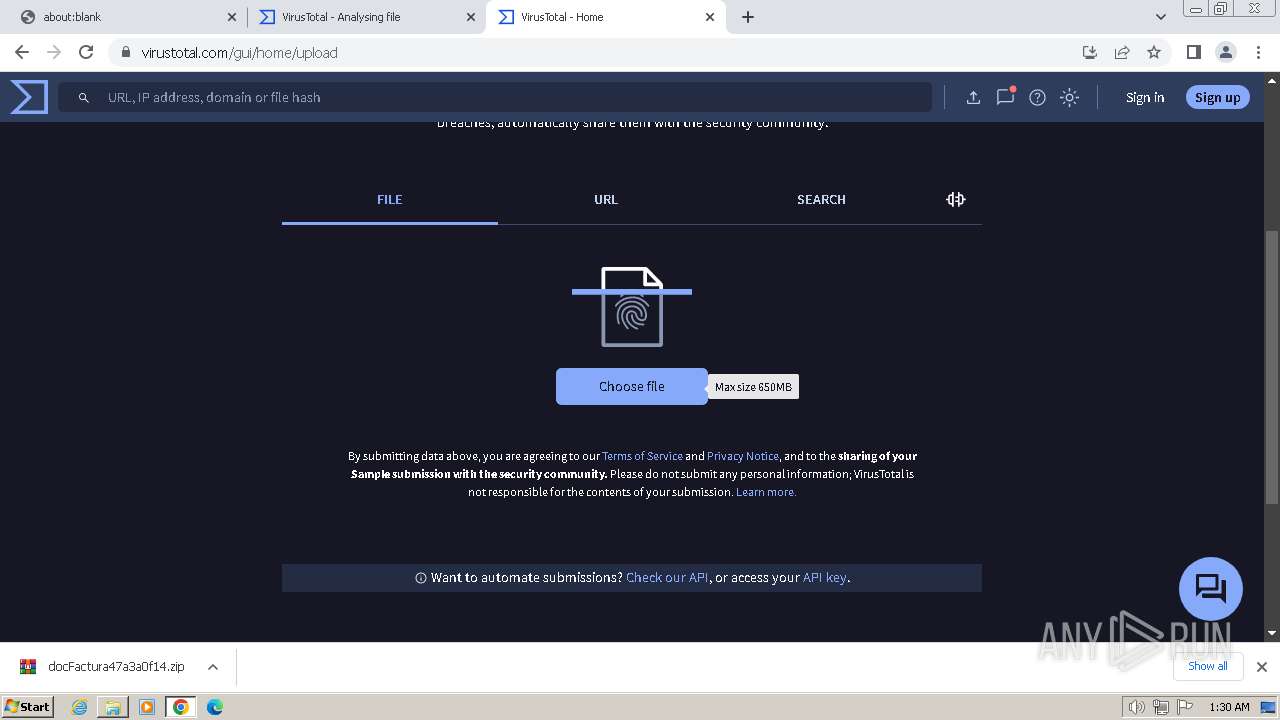Open the Check our API link
Viewport: 1280px width, 720px height.
(667, 577)
